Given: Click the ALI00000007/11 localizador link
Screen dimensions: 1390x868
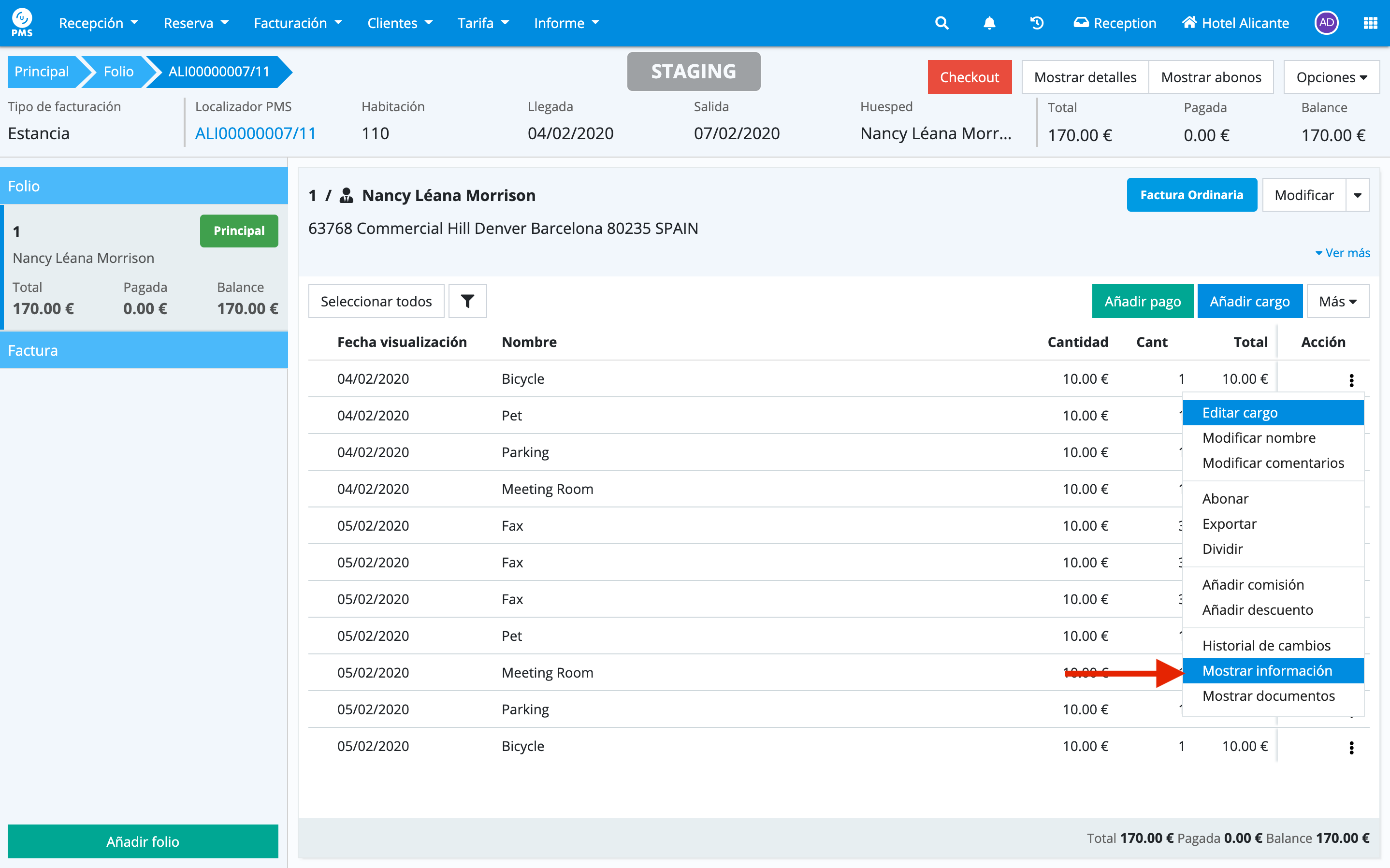Looking at the screenshot, I should 255,133.
